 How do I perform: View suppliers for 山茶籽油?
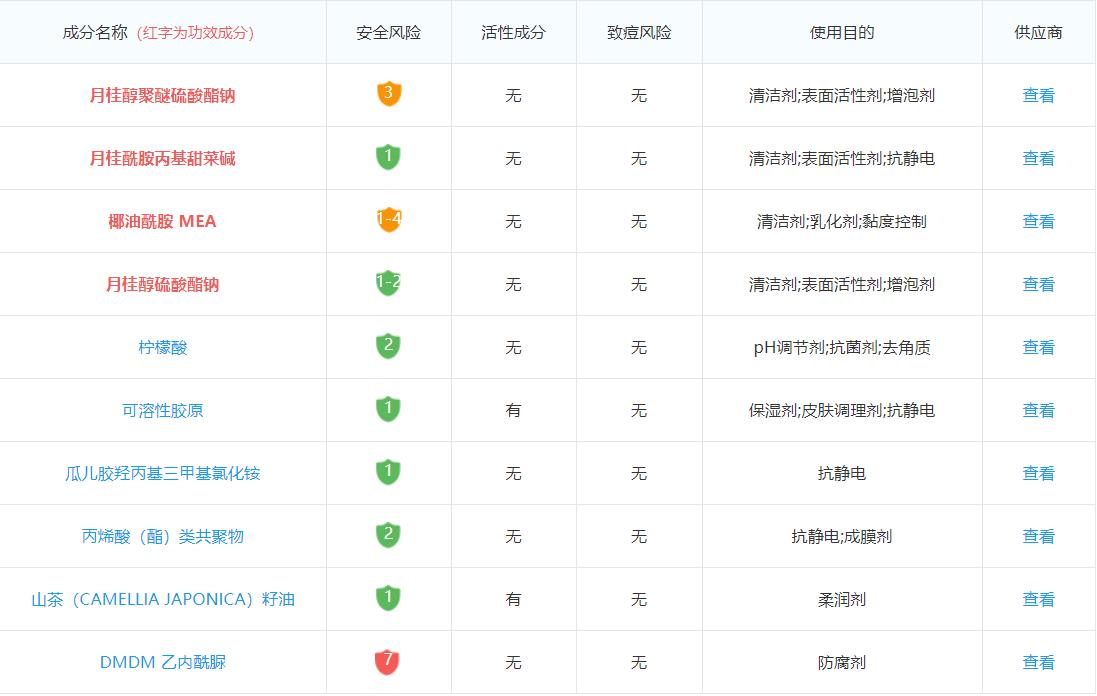[1038, 599]
